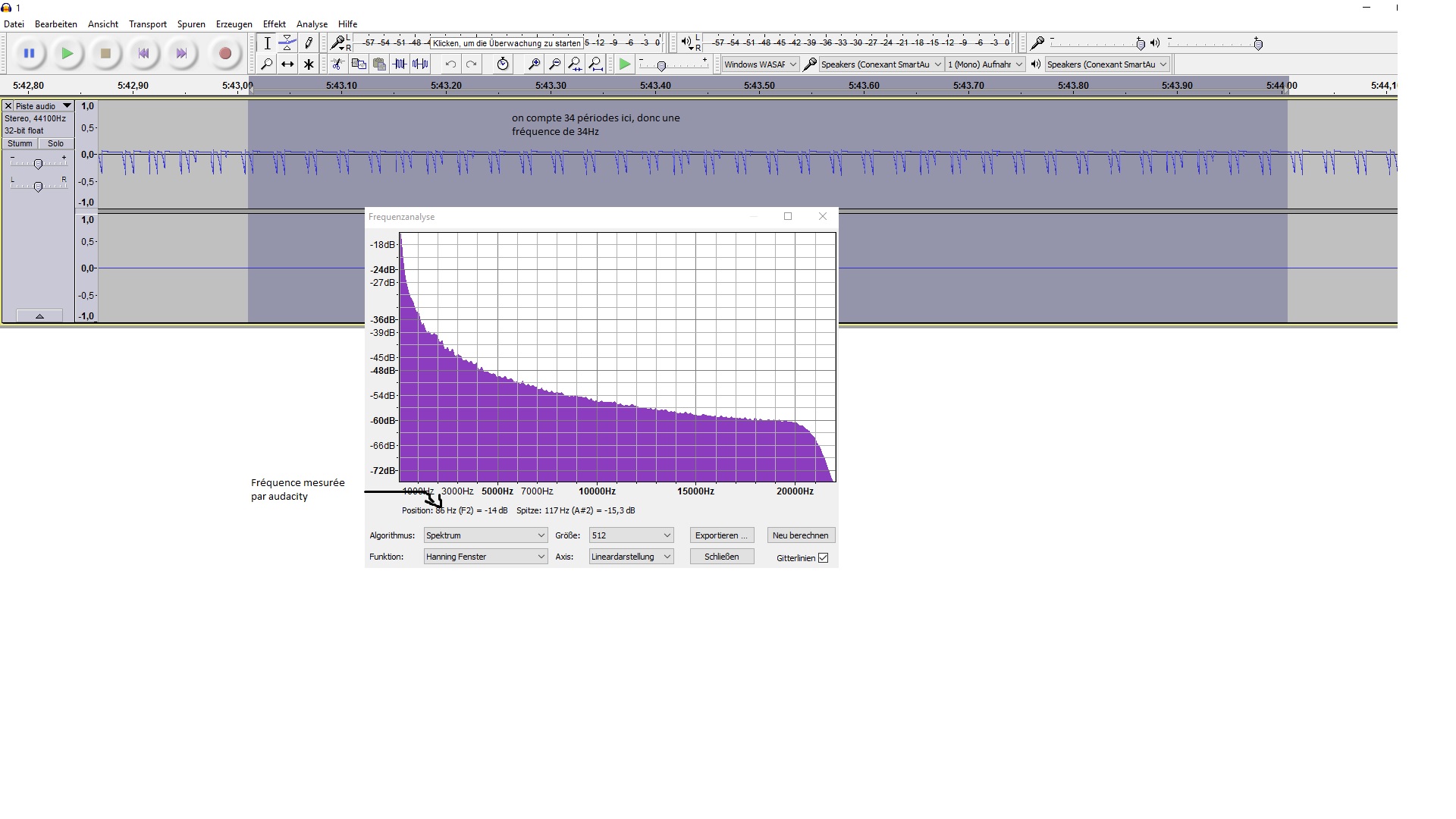Click the Record button
1456x819 pixels.
click(x=224, y=54)
